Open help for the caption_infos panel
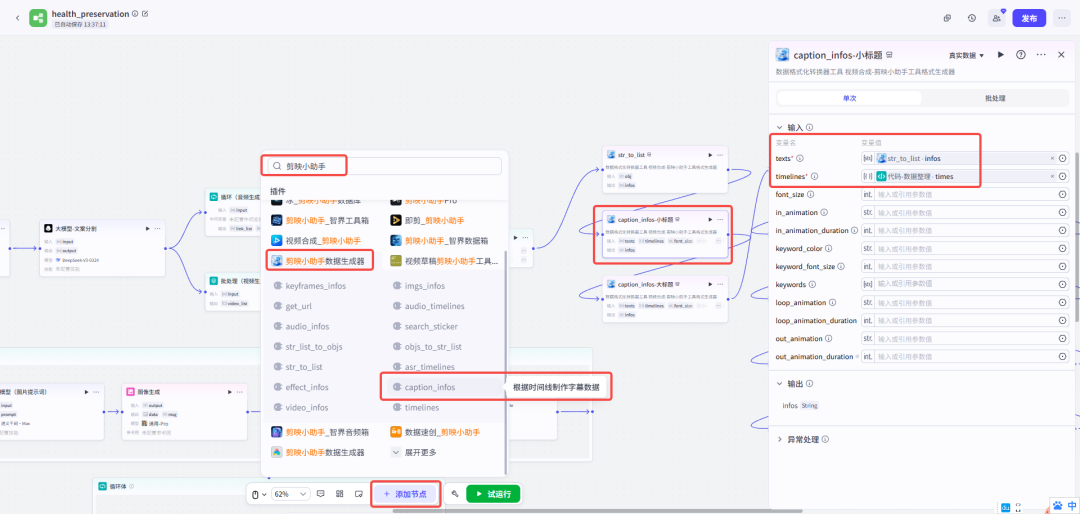Screen dimensions: 1080x514 (1021, 54)
